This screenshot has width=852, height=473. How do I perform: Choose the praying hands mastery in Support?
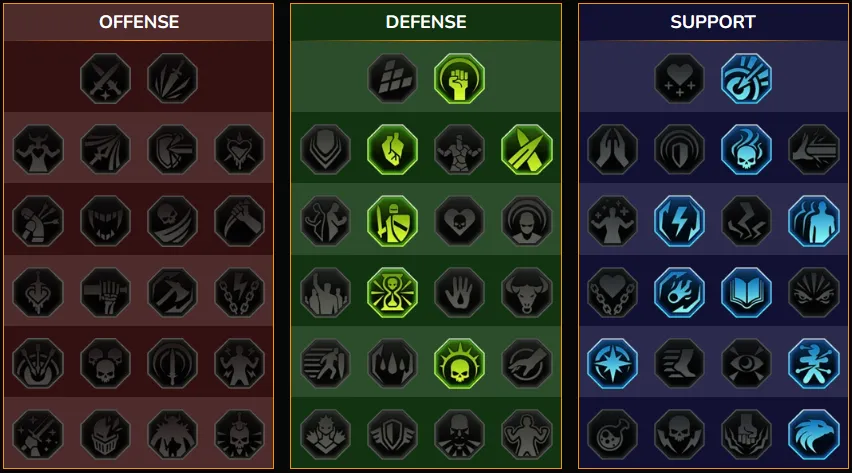click(612, 150)
